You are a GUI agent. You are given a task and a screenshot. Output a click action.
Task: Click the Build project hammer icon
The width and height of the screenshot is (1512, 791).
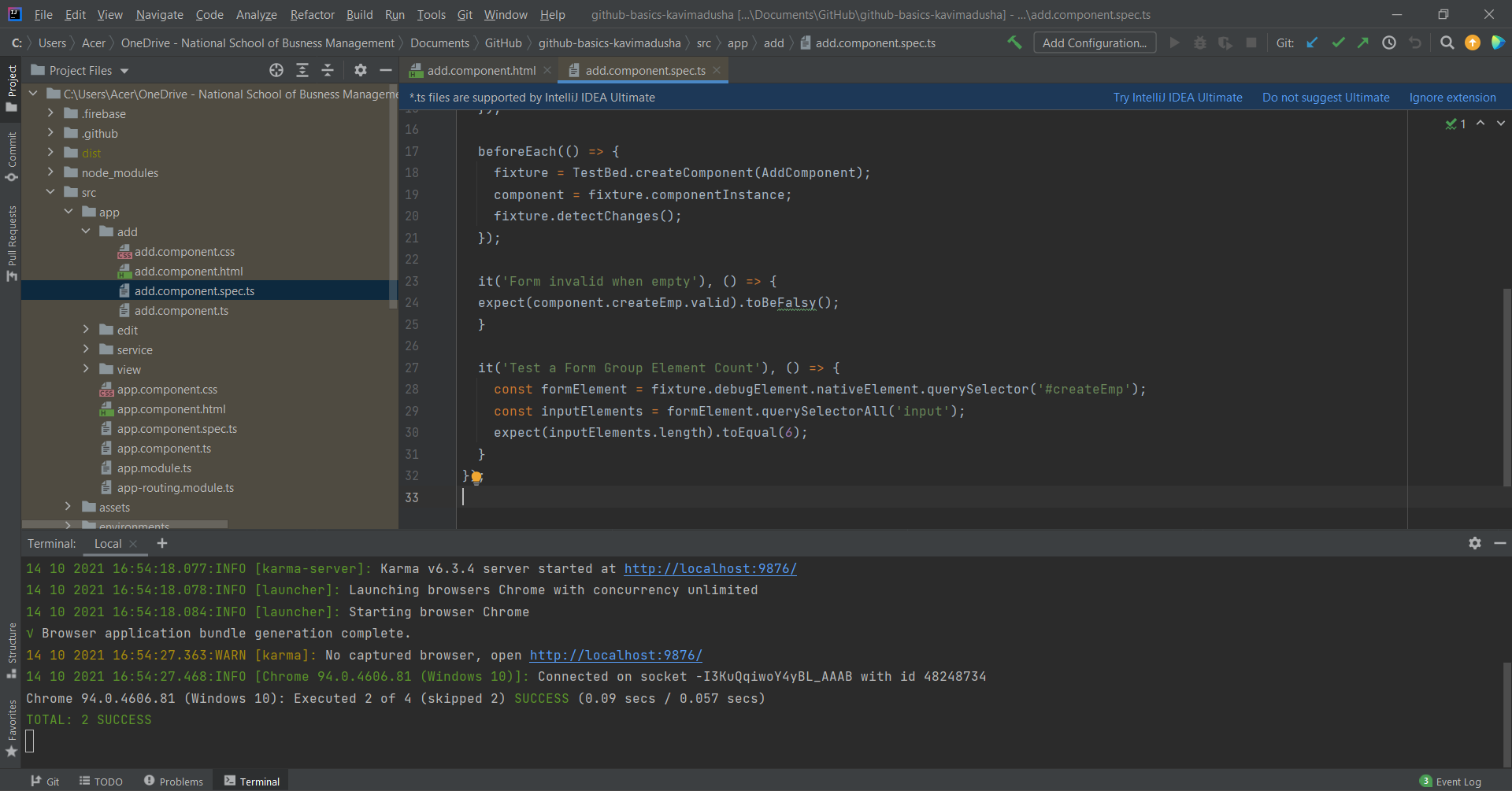click(x=1014, y=43)
